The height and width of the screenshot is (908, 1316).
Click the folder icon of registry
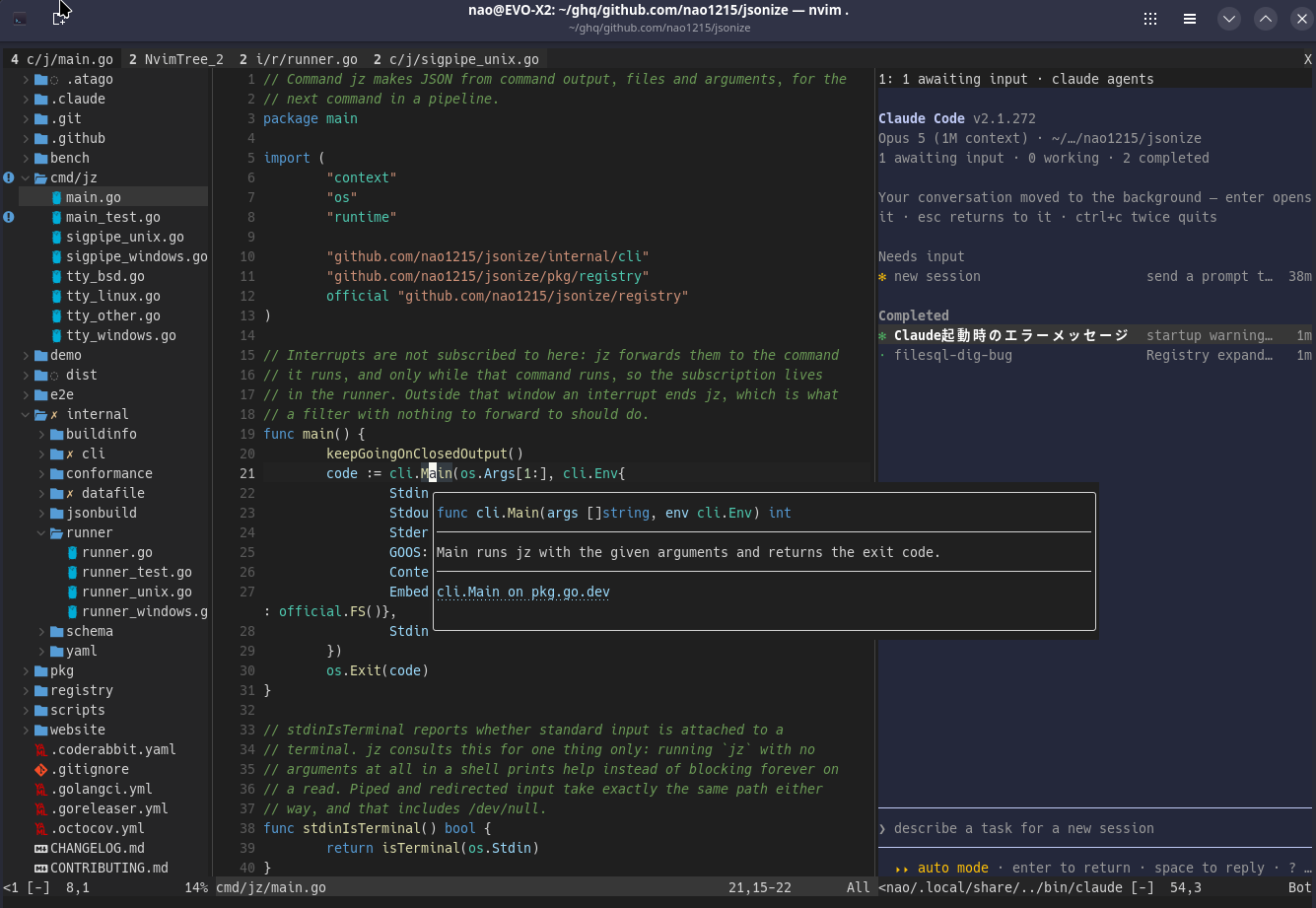[40, 690]
